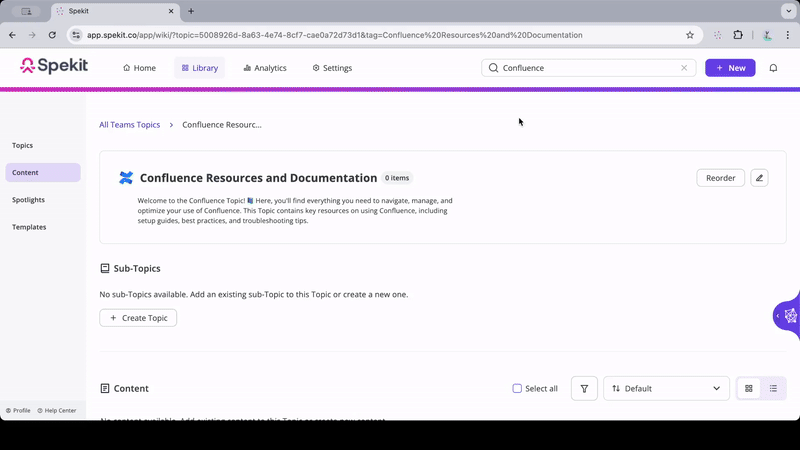Switch to grid view

click(748, 388)
